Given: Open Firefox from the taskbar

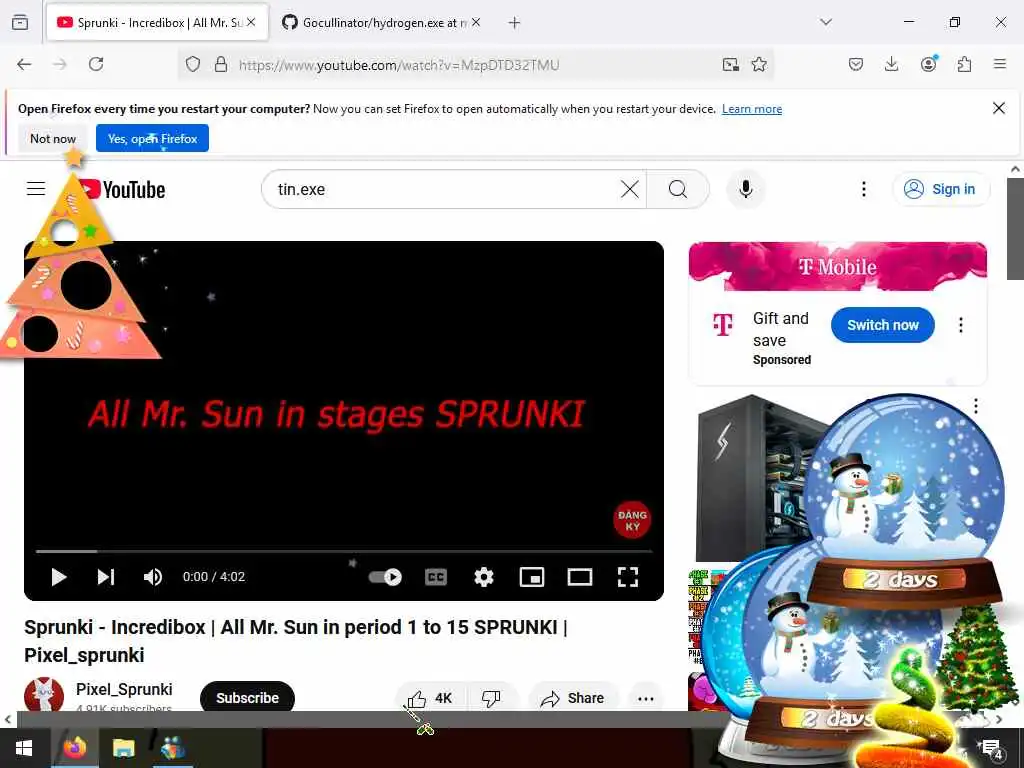Looking at the screenshot, I should [74, 748].
